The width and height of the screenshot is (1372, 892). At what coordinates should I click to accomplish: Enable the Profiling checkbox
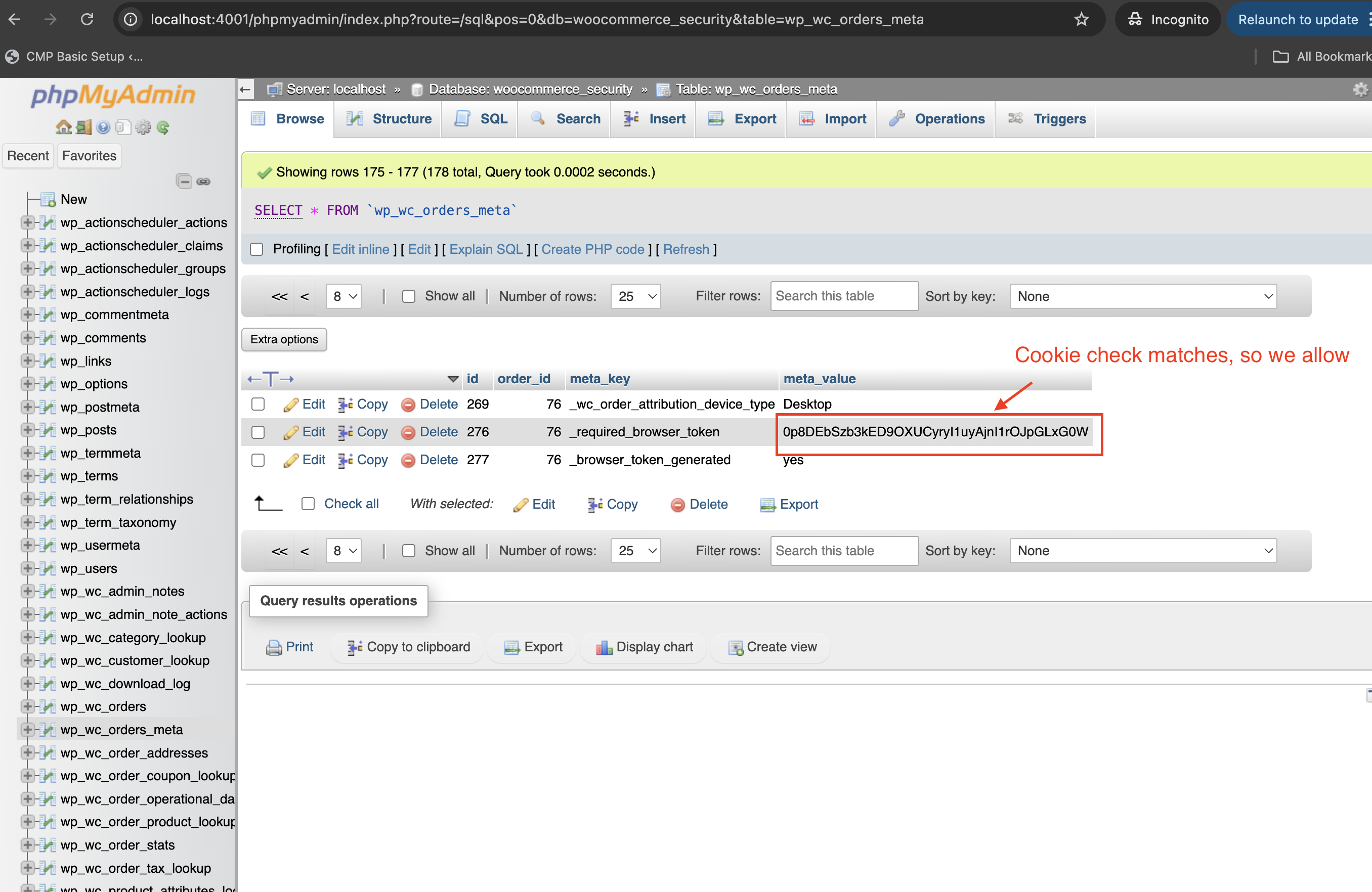coord(256,249)
